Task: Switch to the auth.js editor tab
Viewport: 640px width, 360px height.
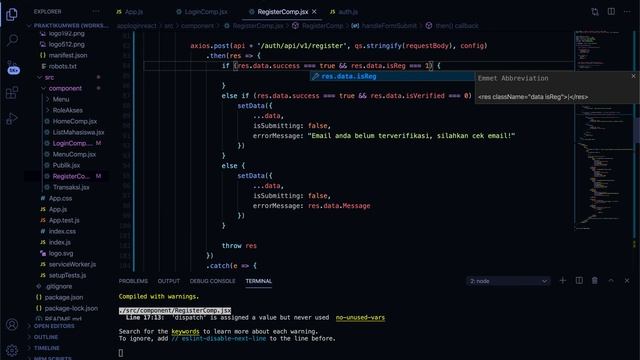Action: pyautogui.click(x=344, y=12)
